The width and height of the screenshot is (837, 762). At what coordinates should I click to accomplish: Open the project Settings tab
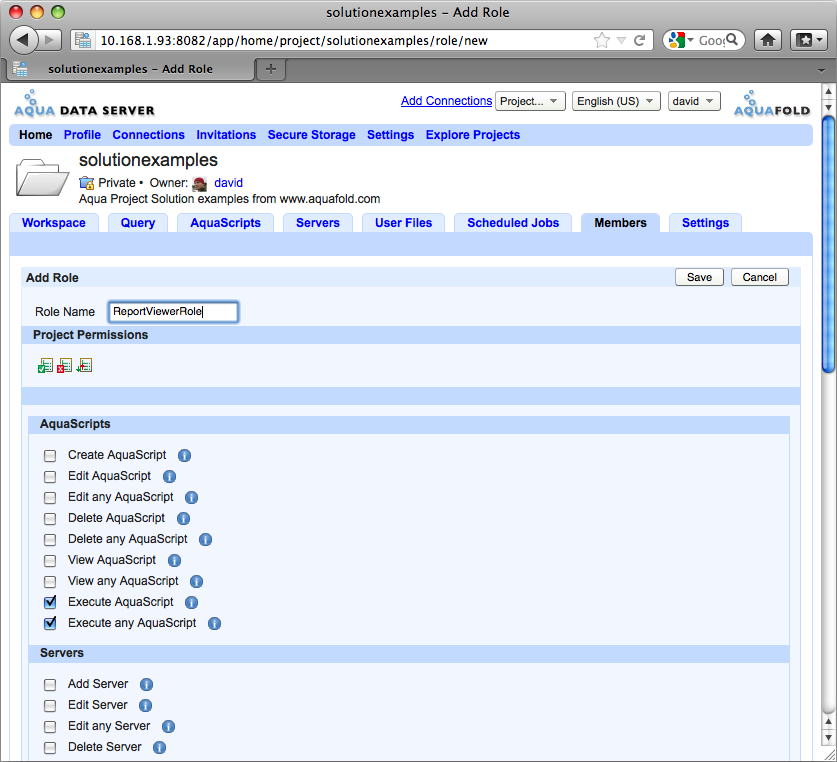tap(705, 223)
